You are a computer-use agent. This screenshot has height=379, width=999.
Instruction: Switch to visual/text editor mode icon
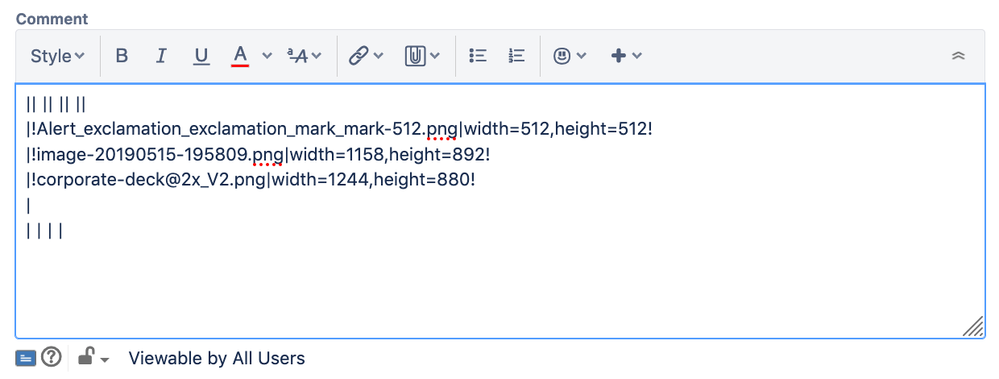pos(25,358)
